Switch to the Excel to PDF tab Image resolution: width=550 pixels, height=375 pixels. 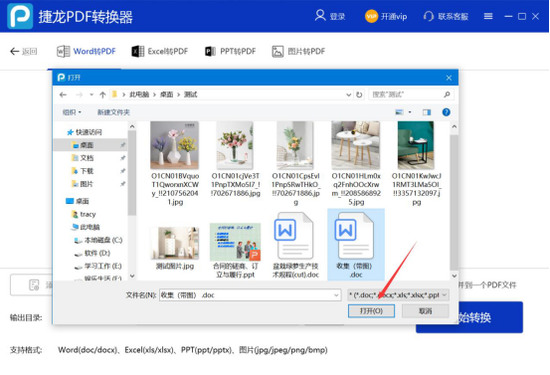[x=160, y=52]
